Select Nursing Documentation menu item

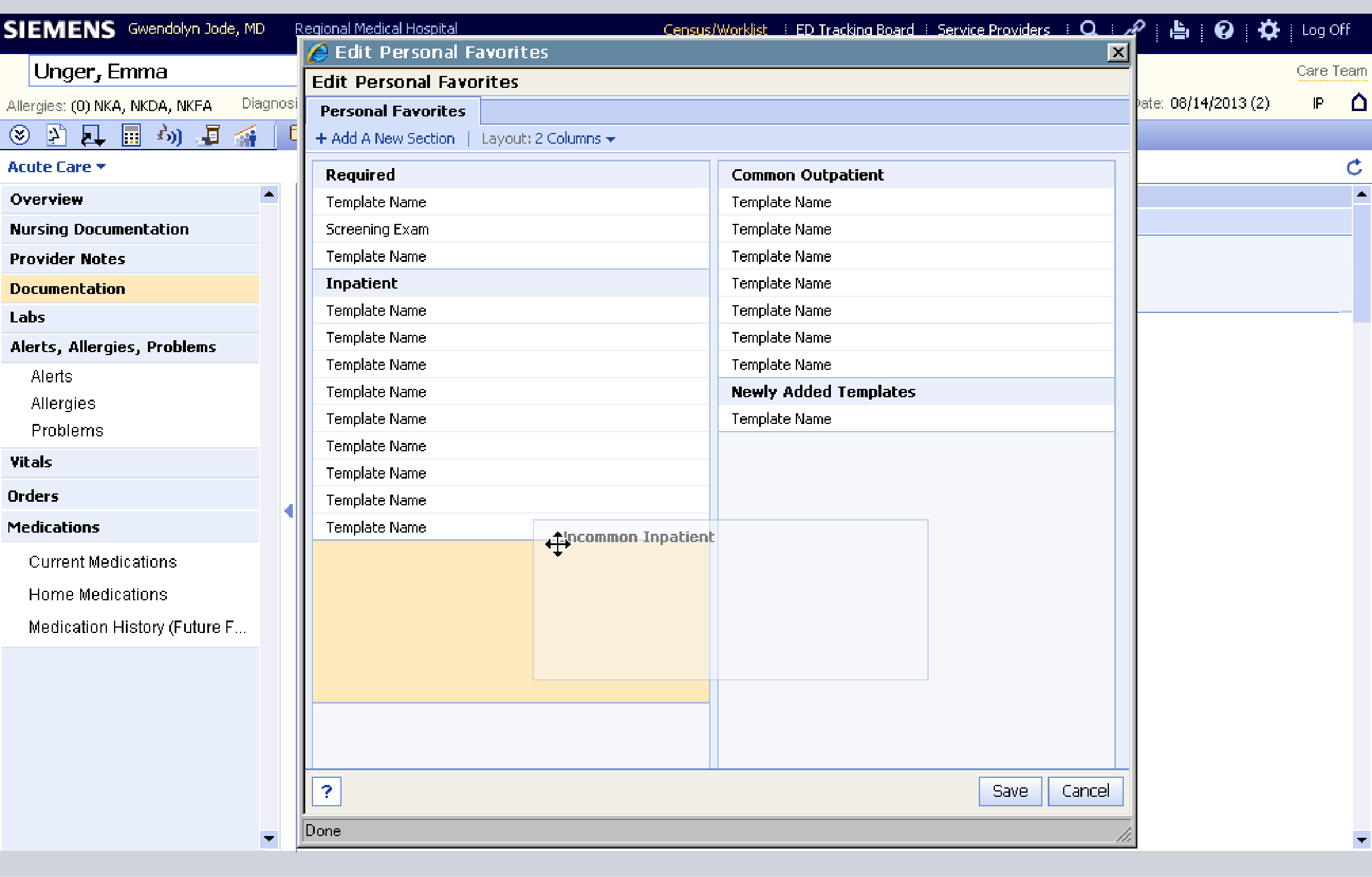(99, 230)
